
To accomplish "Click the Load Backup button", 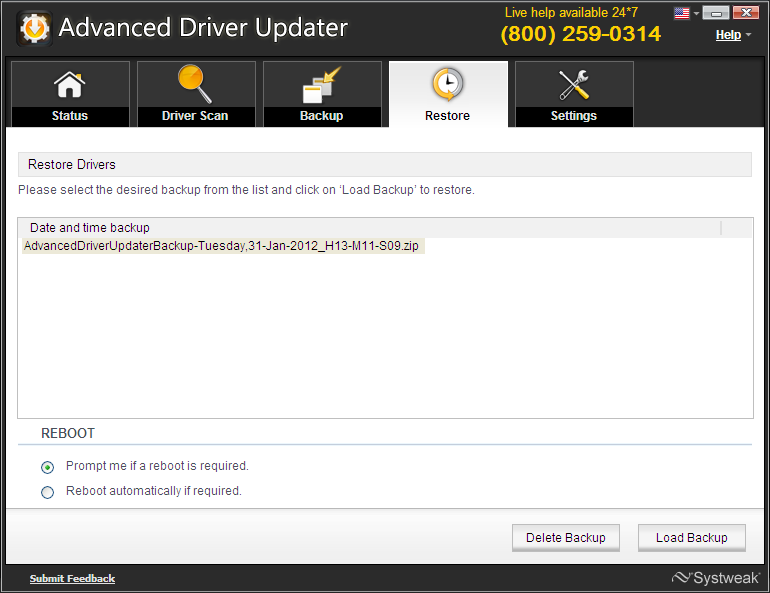I will [691, 538].
